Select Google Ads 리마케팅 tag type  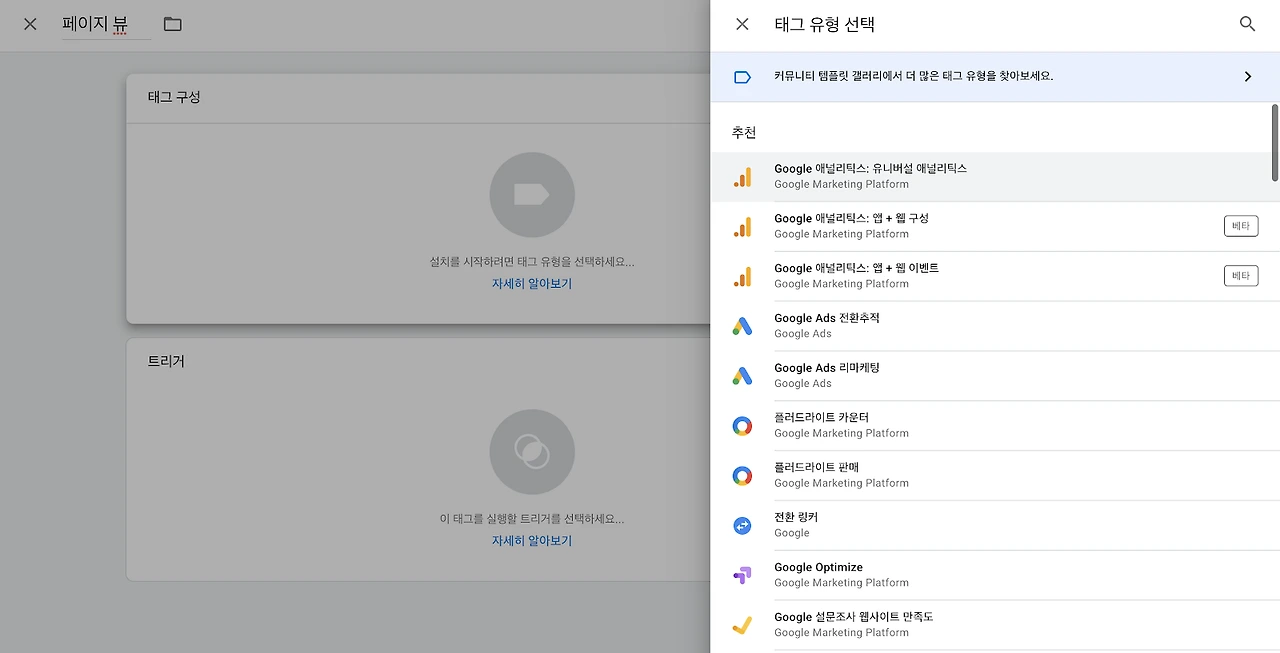coord(995,376)
